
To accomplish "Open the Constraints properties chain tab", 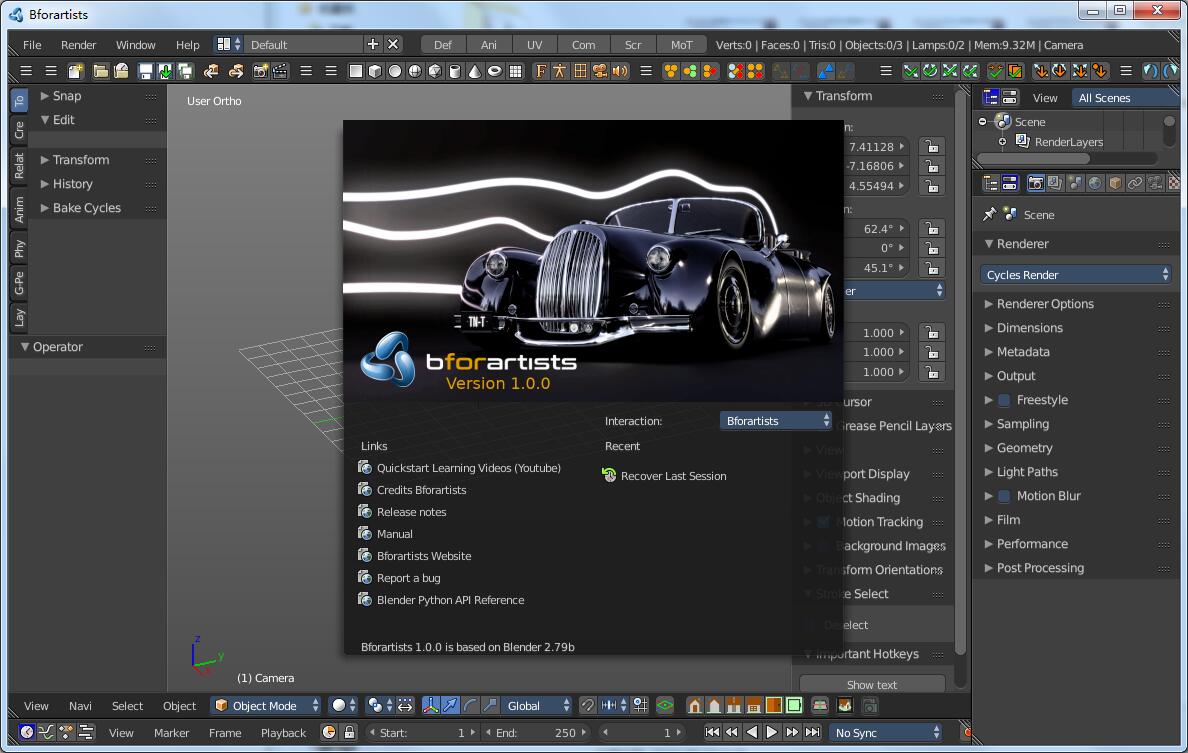I will pyautogui.click(x=1134, y=183).
